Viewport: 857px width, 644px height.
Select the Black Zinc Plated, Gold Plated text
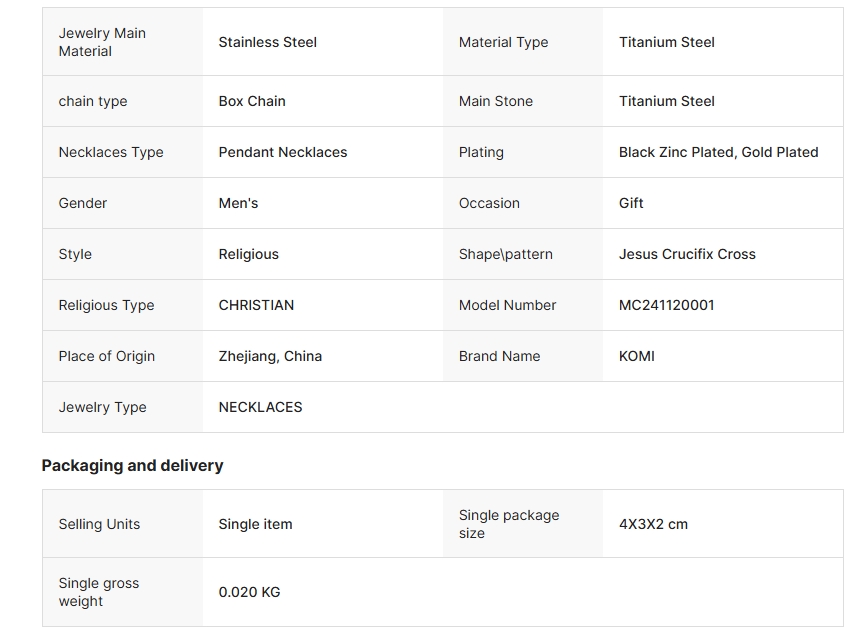click(x=718, y=152)
